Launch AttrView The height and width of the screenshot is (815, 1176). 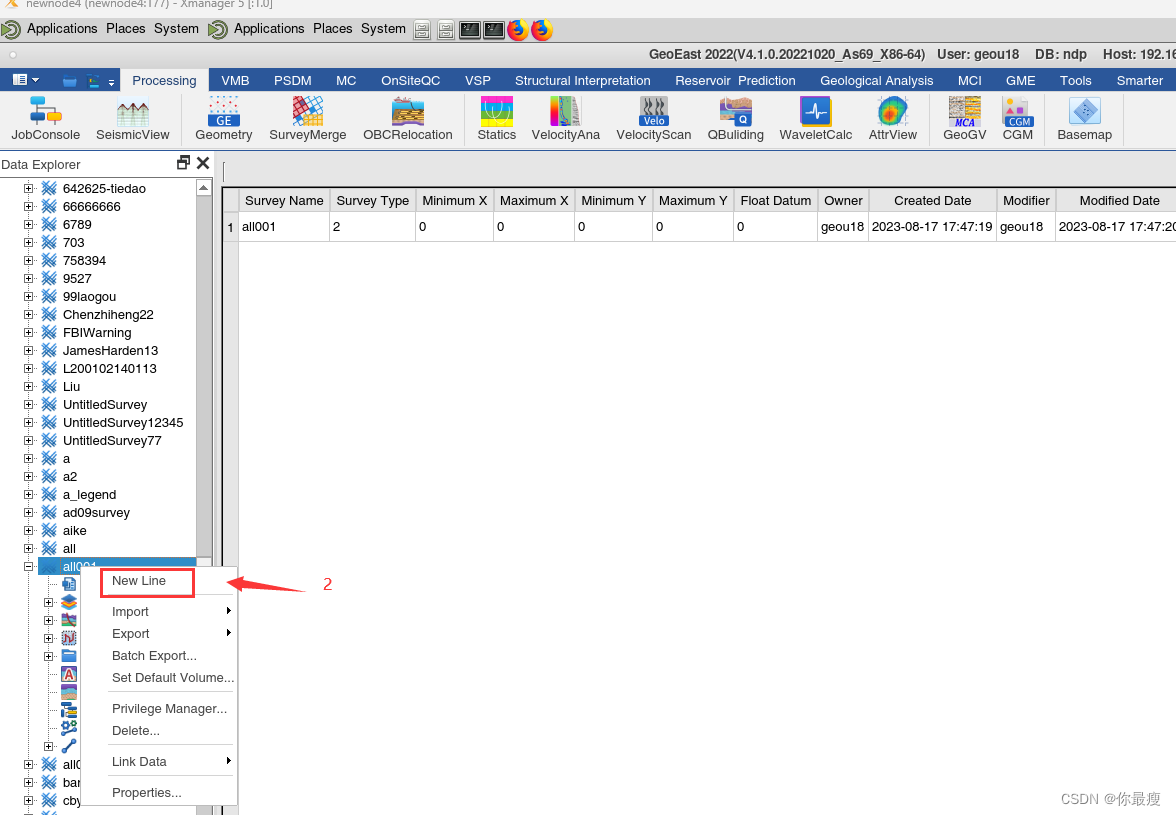[x=892, y=118]
